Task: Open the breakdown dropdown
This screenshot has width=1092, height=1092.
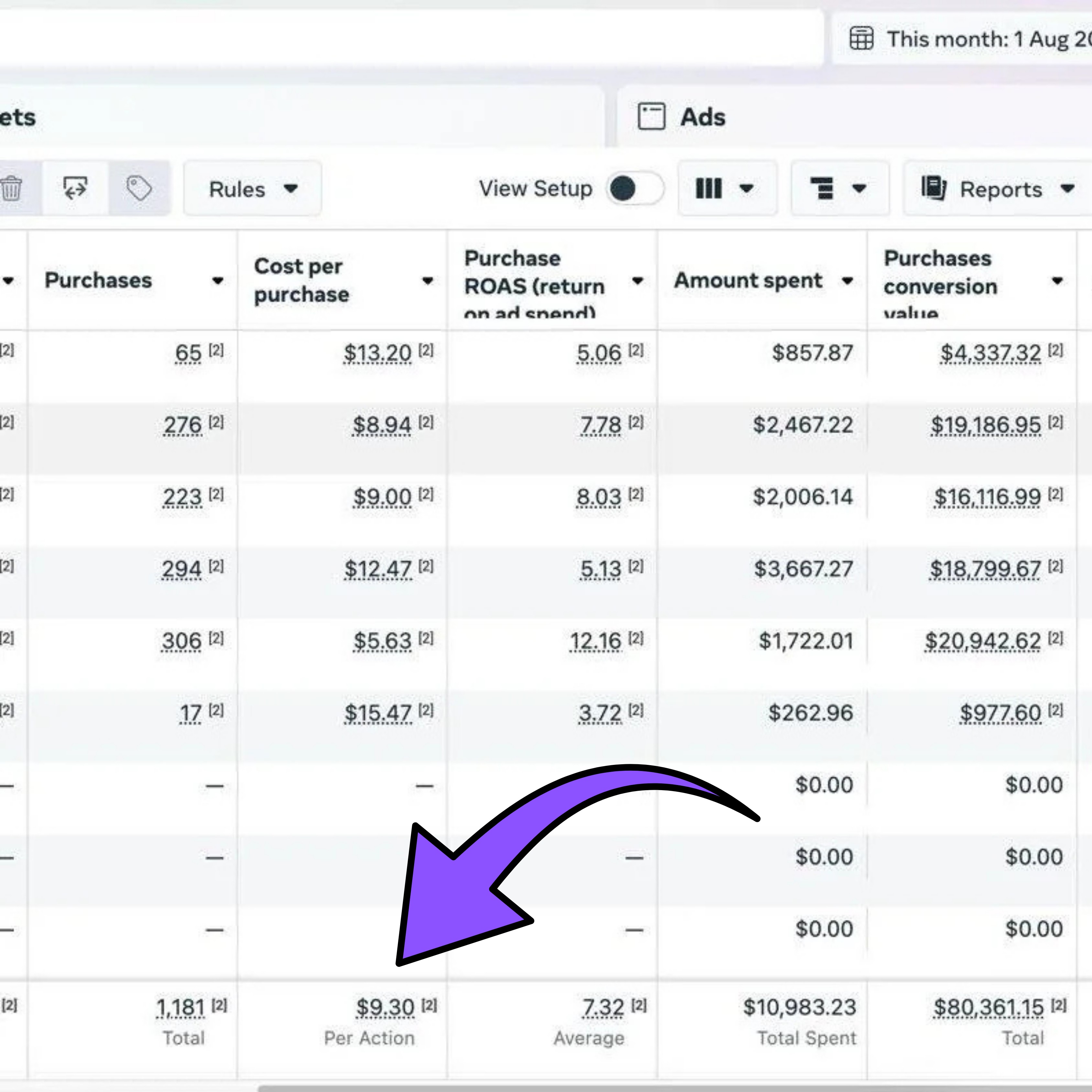Action: pos(840,188)
